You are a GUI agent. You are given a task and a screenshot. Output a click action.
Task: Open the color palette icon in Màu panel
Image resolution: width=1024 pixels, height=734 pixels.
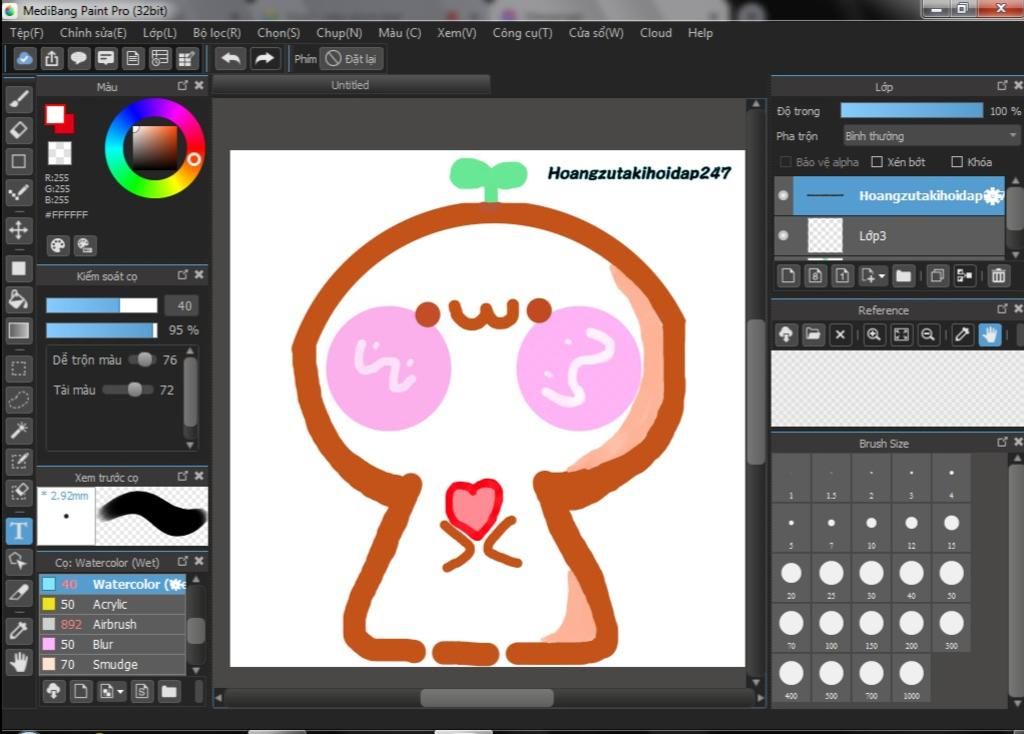click(x=58, y=246)
